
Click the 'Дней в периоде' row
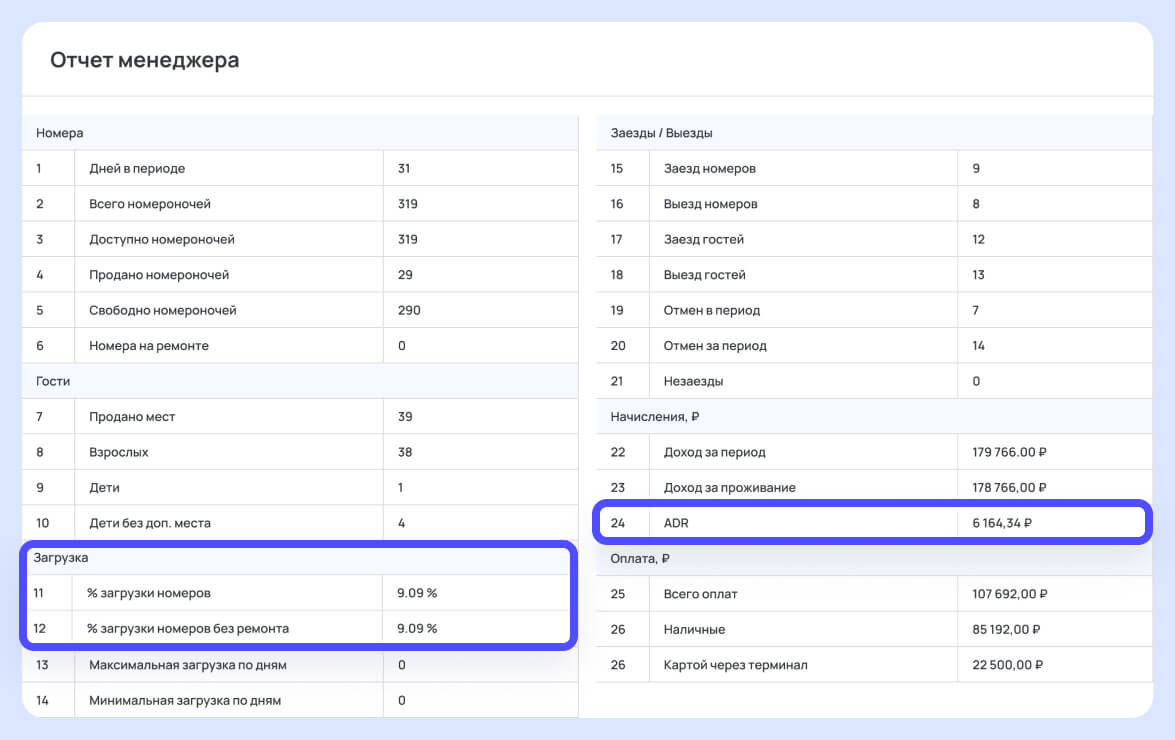(300, 169)
